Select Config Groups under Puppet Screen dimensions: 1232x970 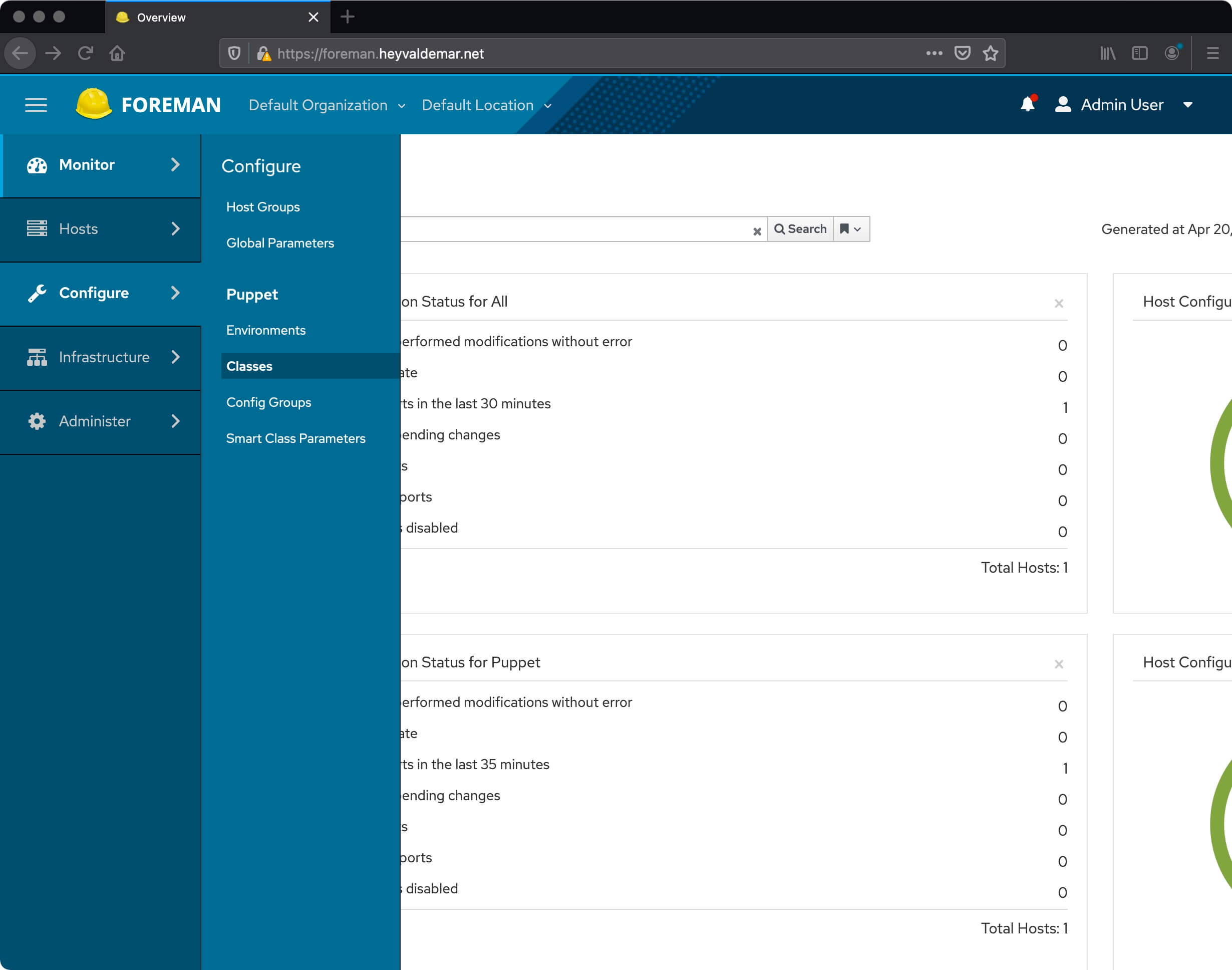pos(268,402)
